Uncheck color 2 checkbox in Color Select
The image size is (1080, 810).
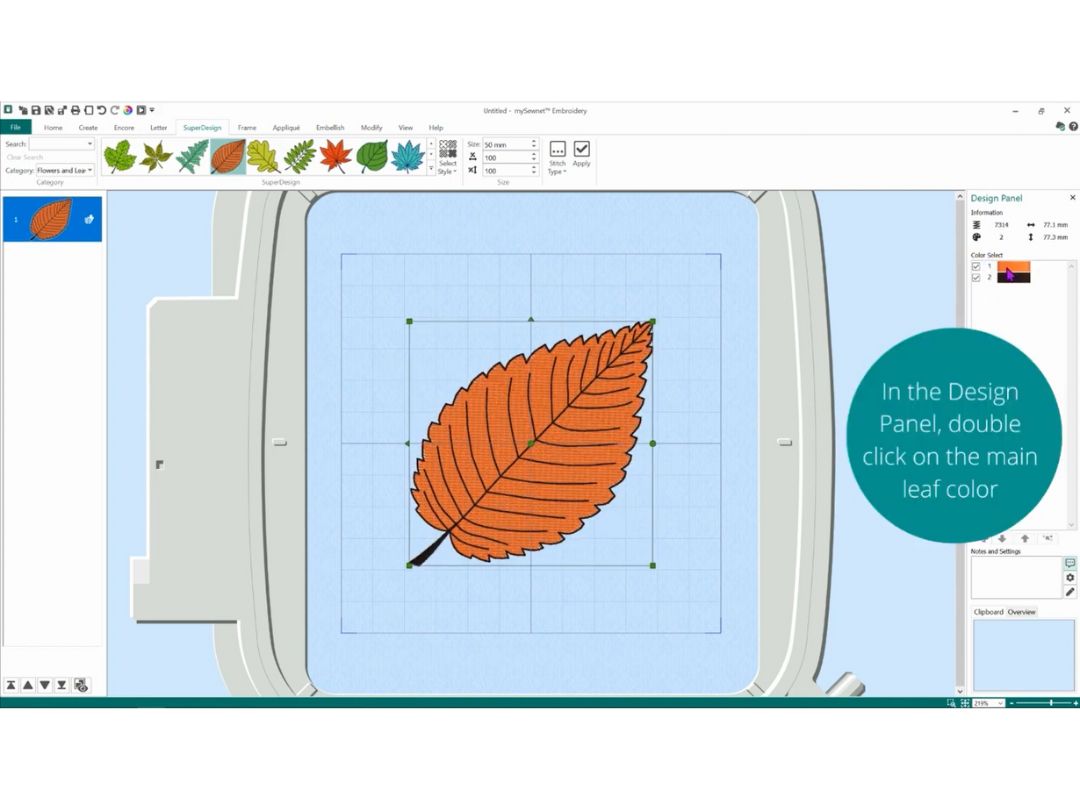click(x=976, y=278)
